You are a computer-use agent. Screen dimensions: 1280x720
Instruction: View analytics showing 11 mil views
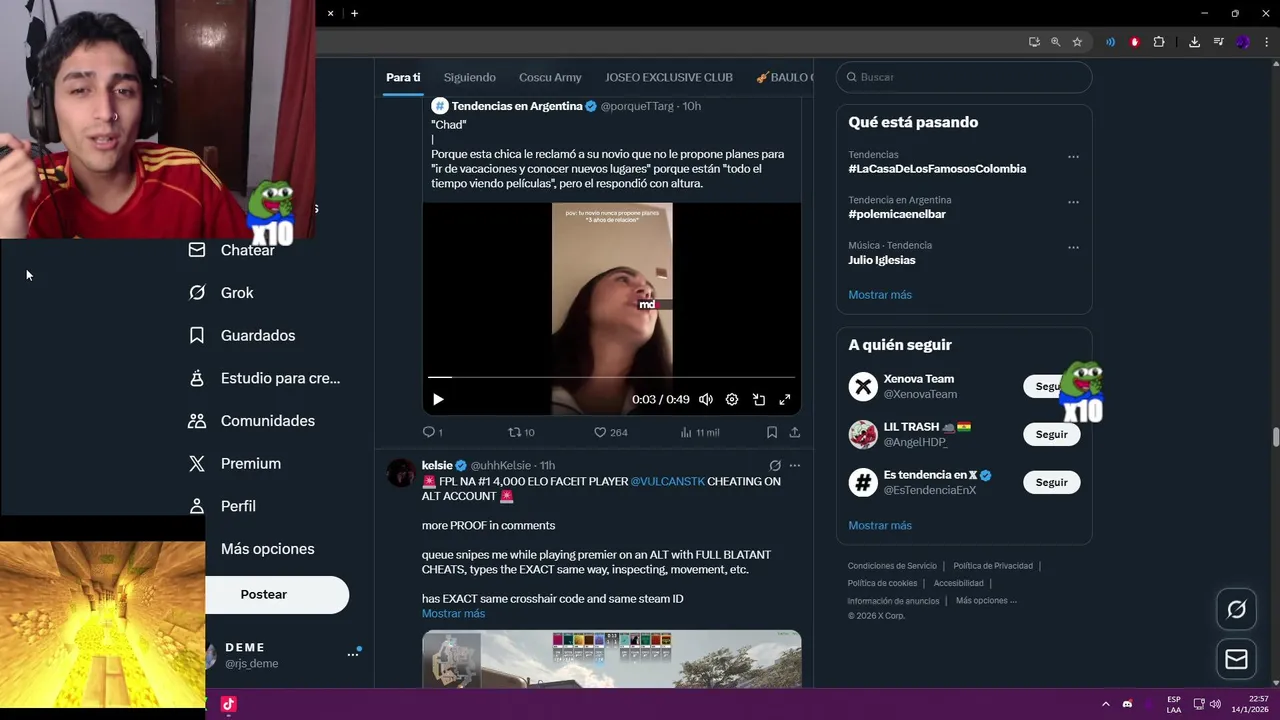699,432
